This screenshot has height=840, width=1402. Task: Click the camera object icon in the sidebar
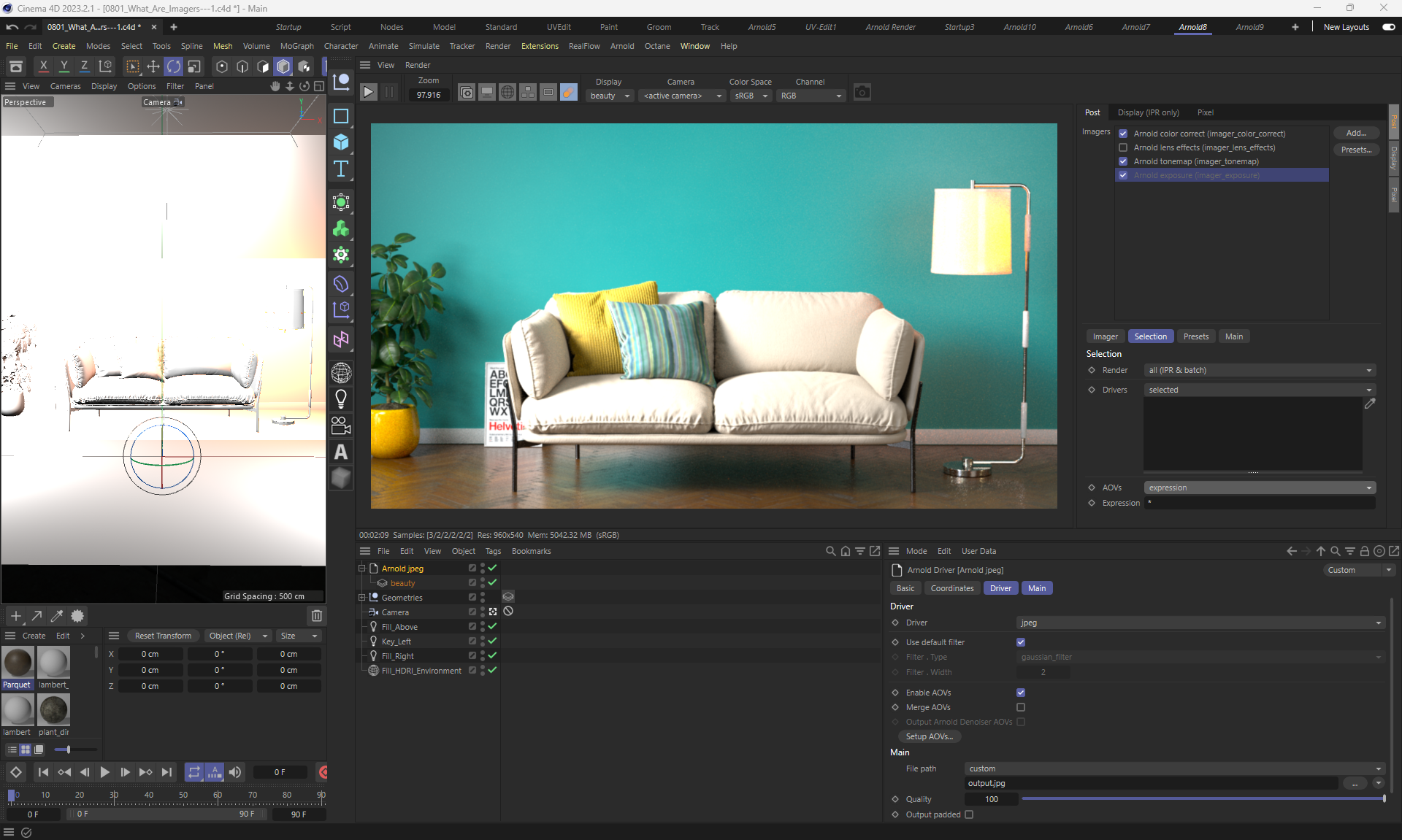tap(341, 425)
